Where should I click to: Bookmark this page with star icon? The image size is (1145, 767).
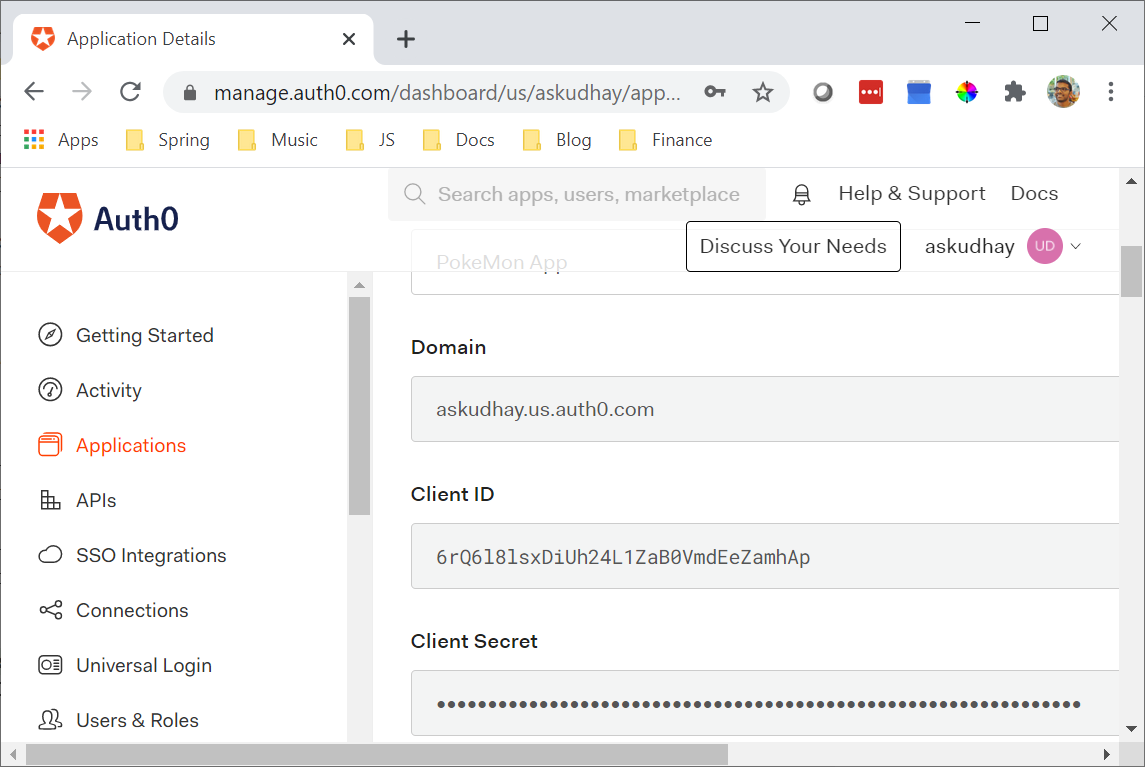click(x=763, y=92)
